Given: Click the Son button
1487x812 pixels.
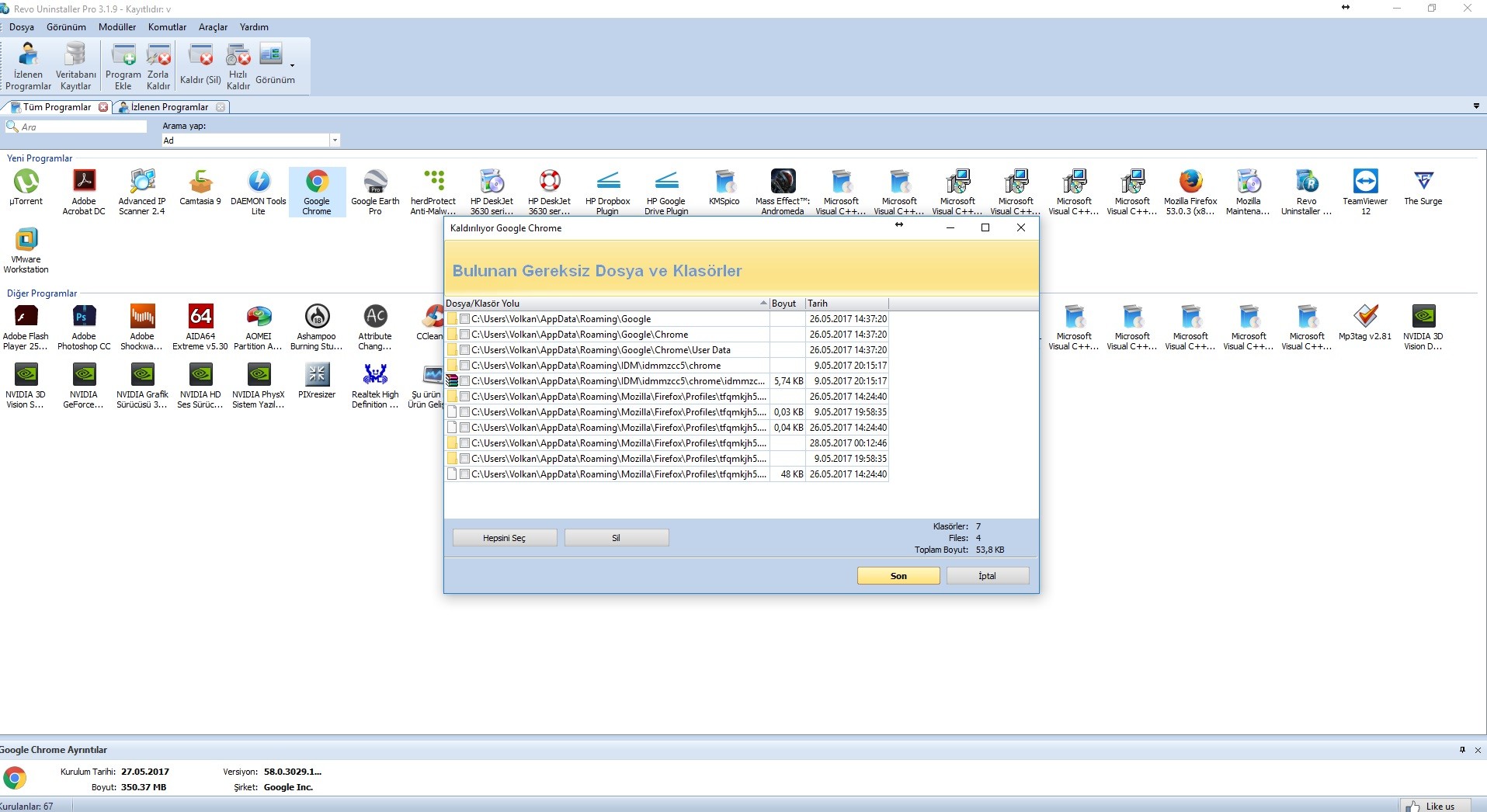Looking at the screenshot, I should pos(898,576).
